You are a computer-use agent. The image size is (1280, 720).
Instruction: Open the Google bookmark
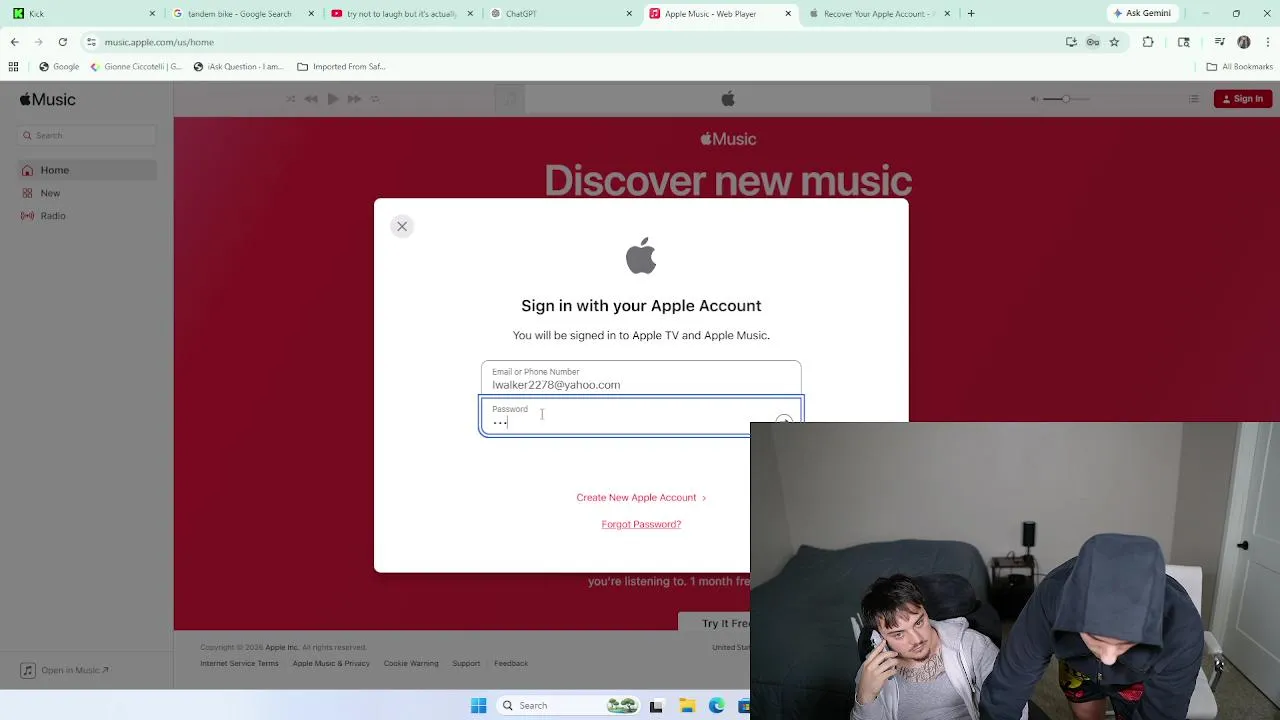point(59,67)
